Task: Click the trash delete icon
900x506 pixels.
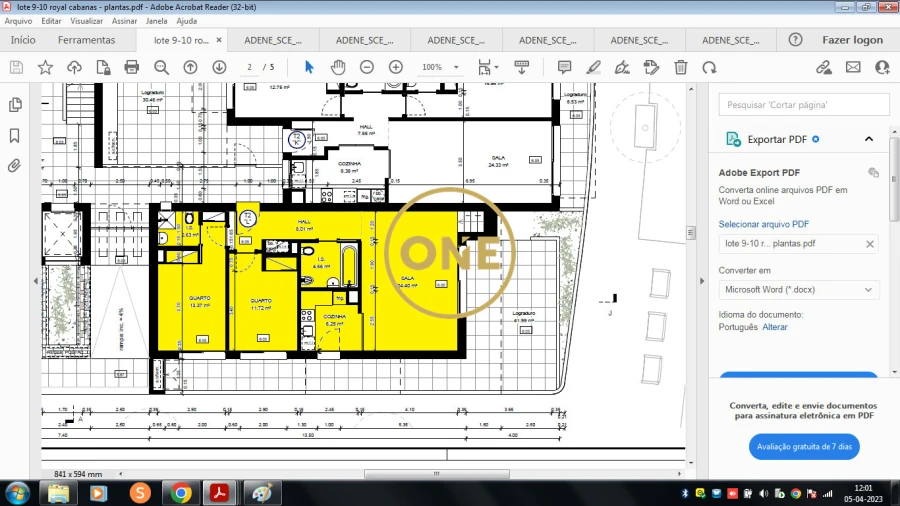Action: (681, 67)
